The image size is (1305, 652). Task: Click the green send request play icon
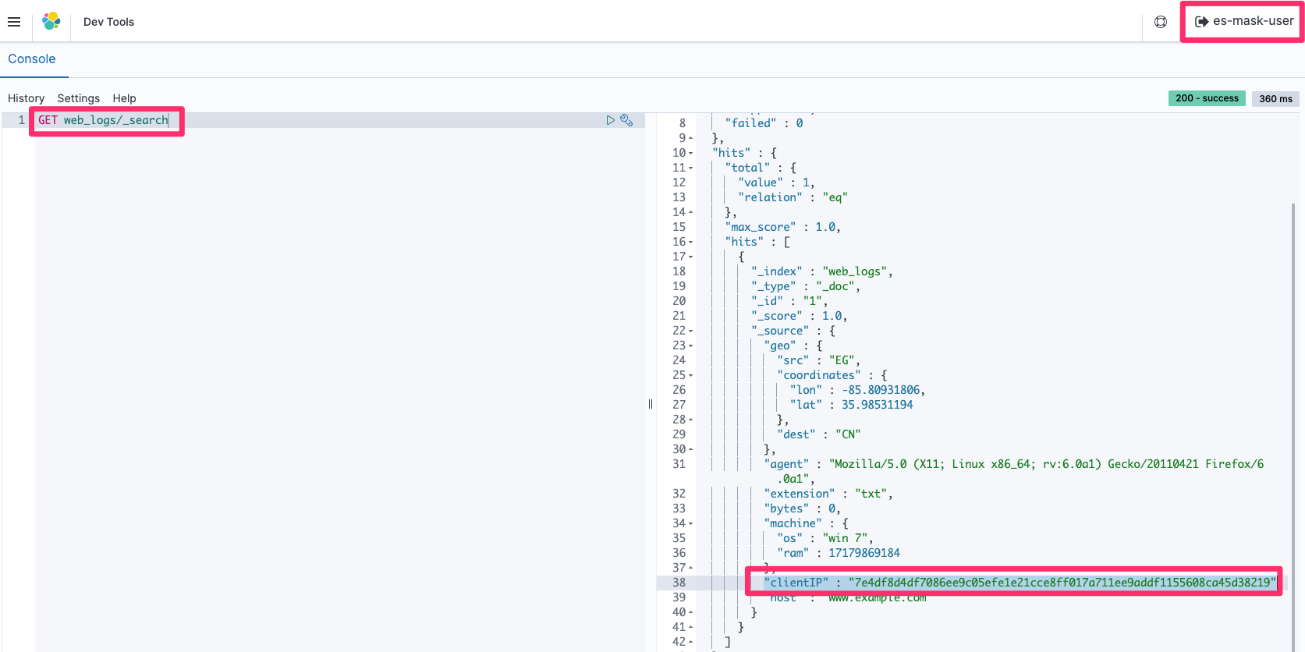[x=611, y=119]
